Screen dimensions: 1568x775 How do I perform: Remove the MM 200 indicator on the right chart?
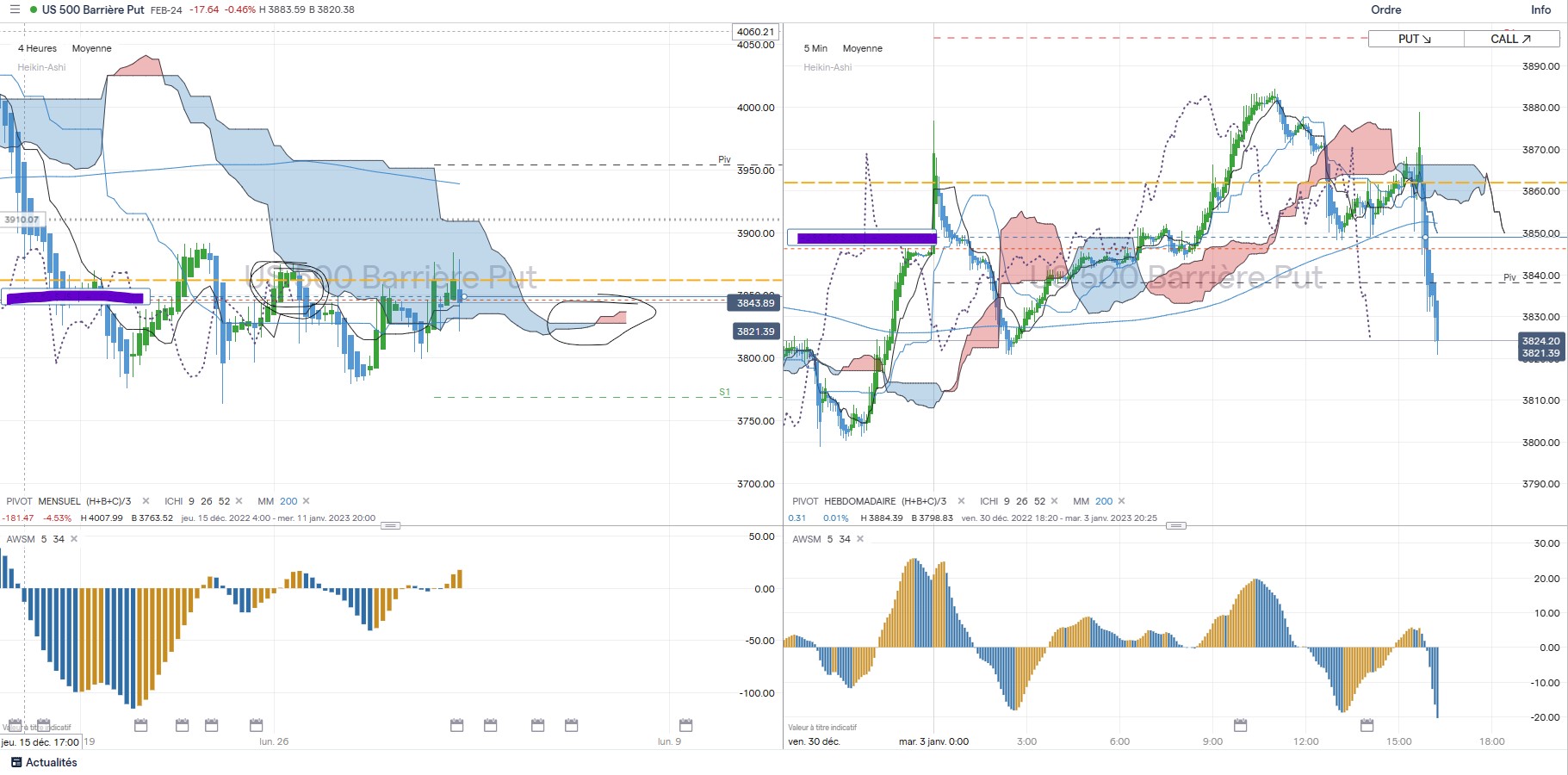pos(1121,501)
